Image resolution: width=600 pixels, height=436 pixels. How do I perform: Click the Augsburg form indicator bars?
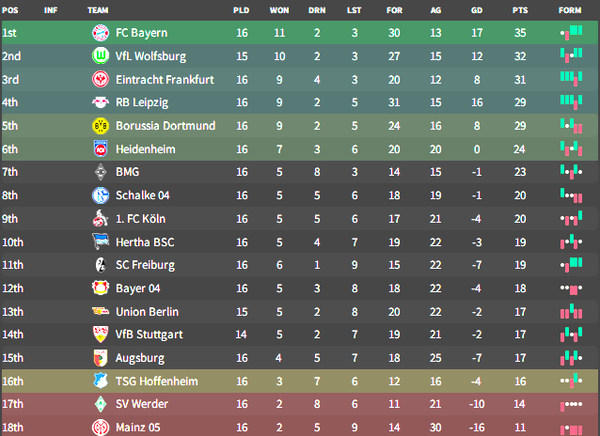coord(571,358)
